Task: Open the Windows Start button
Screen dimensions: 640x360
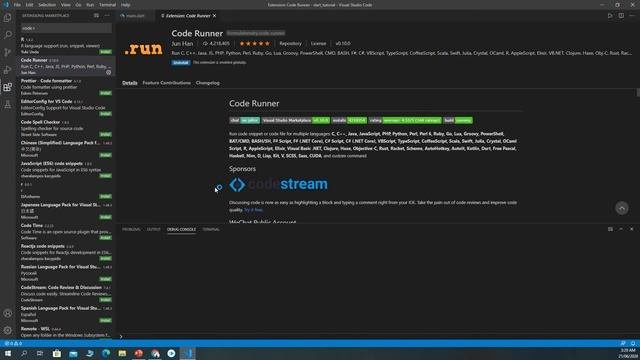Action: (x=8, y=353)
